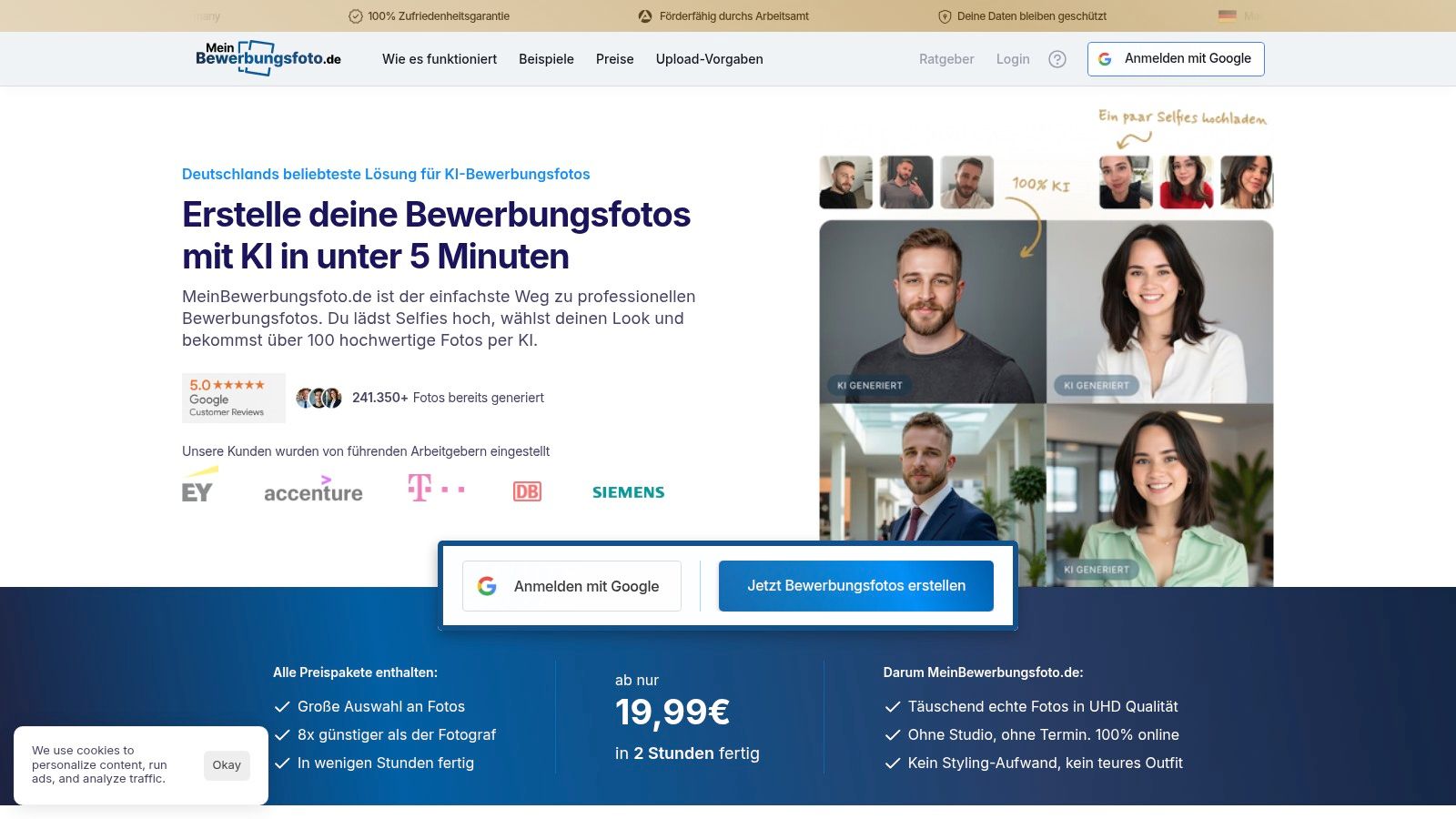
Task: Click the shield icon beside Deine Daten bleiben geschützt
Action: point(944,15)
